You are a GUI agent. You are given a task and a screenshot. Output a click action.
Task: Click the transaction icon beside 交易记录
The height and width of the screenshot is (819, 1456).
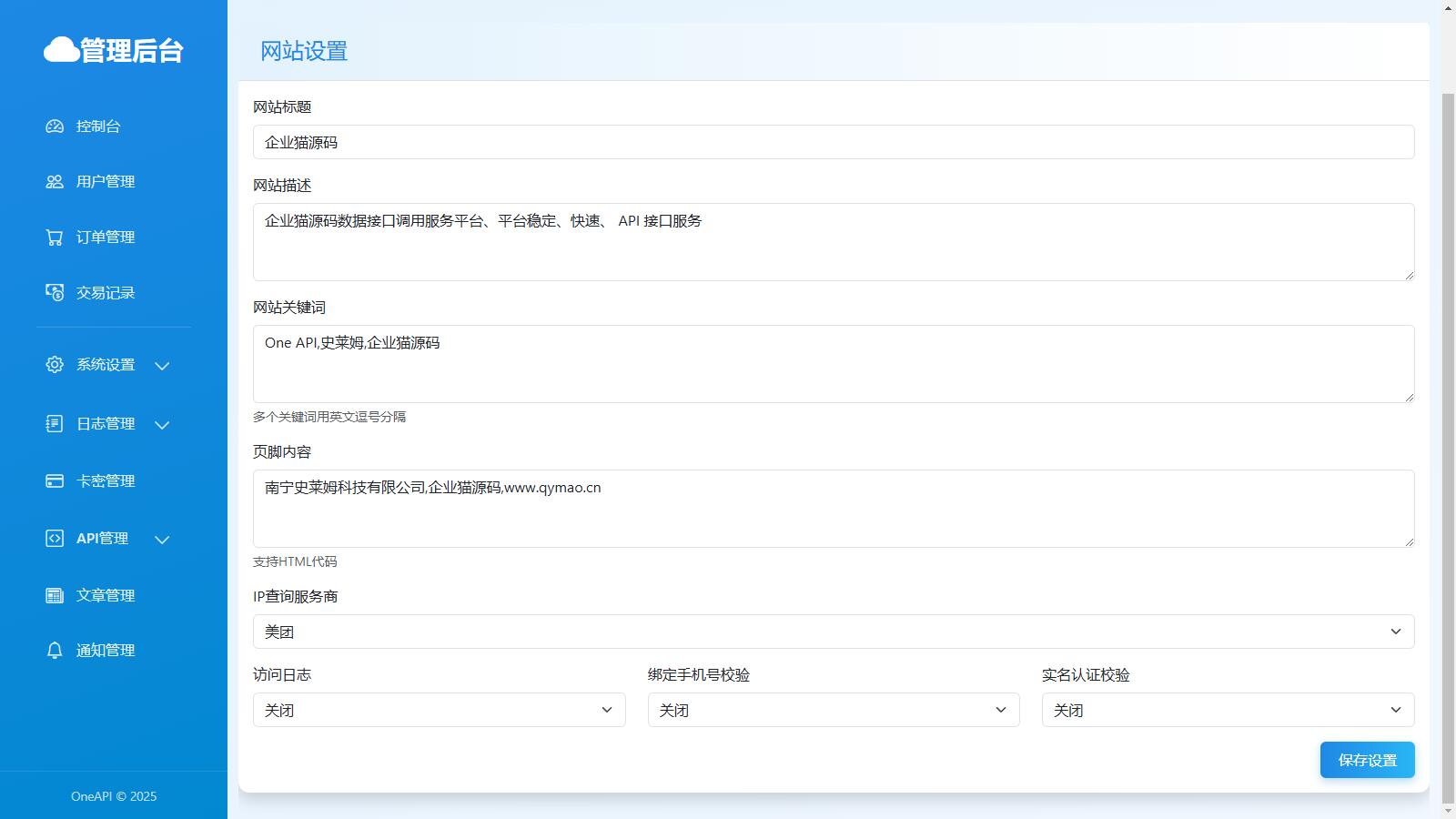point(55,293)
